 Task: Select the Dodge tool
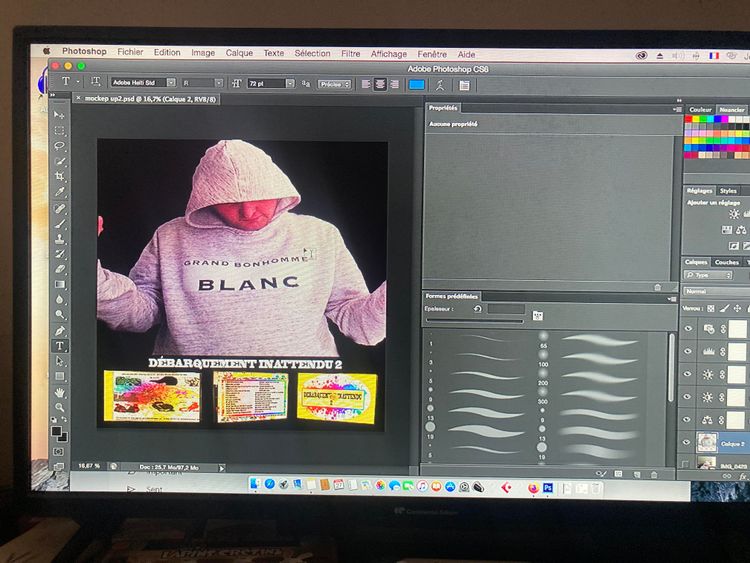pyautogui.click(x=59, y=315)
